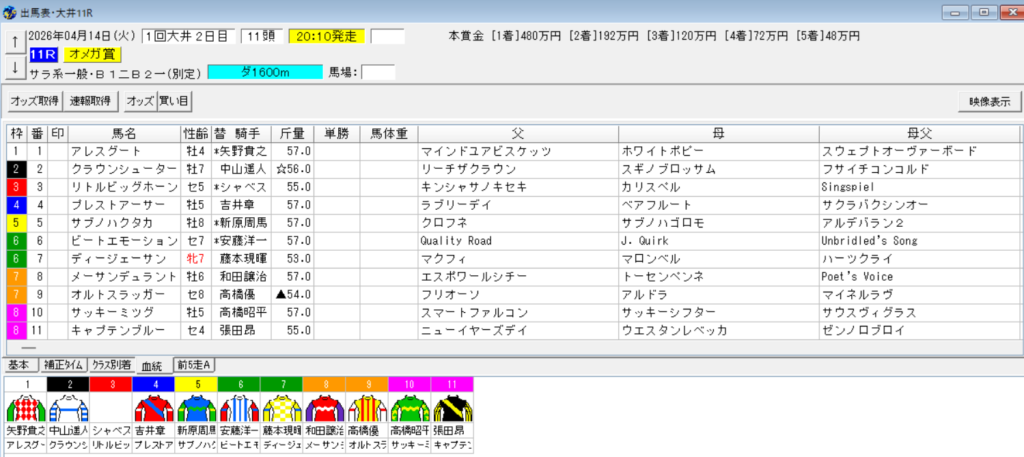The image size is (1024, 457).
Task: Click the 速報取得 button
Action: [x=91, y=101]
